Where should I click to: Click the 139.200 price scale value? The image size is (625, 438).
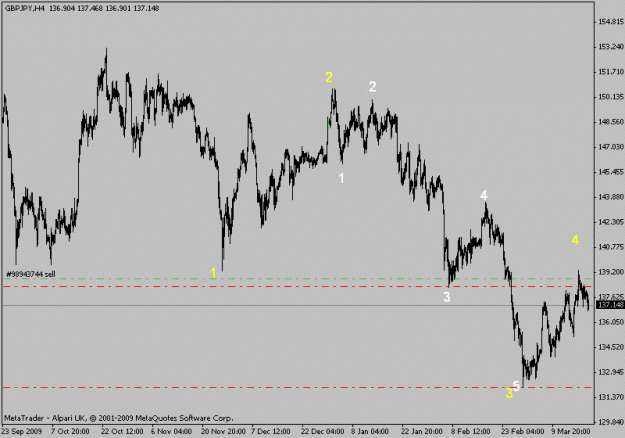tap(611, 272)
